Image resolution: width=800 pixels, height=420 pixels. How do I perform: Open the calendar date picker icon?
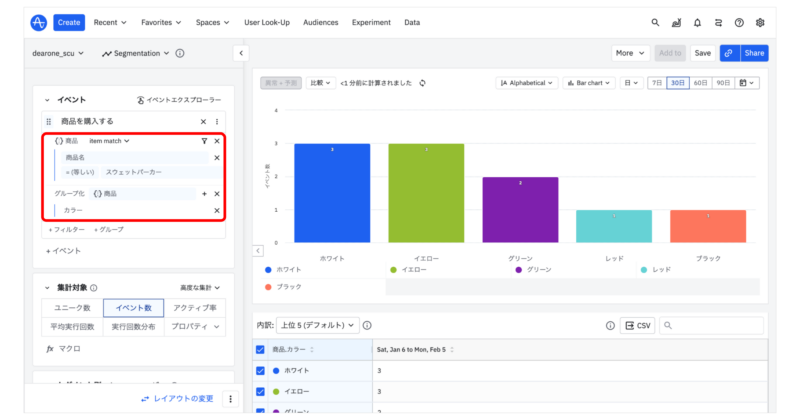(x=747, y=83)
